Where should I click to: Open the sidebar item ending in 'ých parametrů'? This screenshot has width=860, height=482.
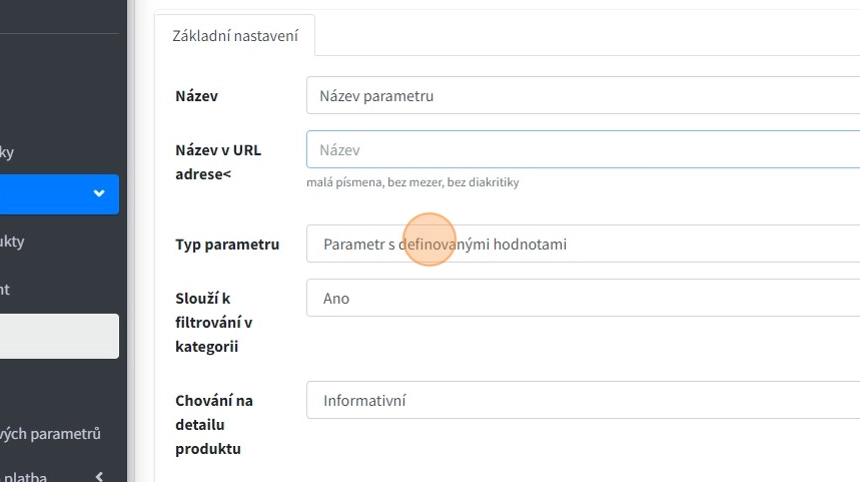(50, 434)
